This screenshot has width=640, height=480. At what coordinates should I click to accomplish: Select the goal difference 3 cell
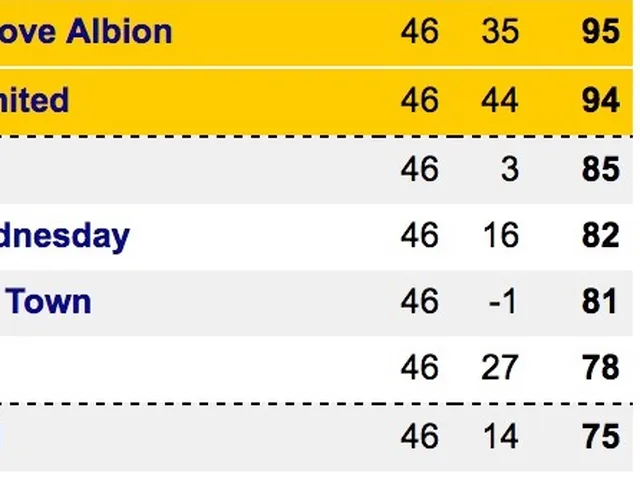509,168
